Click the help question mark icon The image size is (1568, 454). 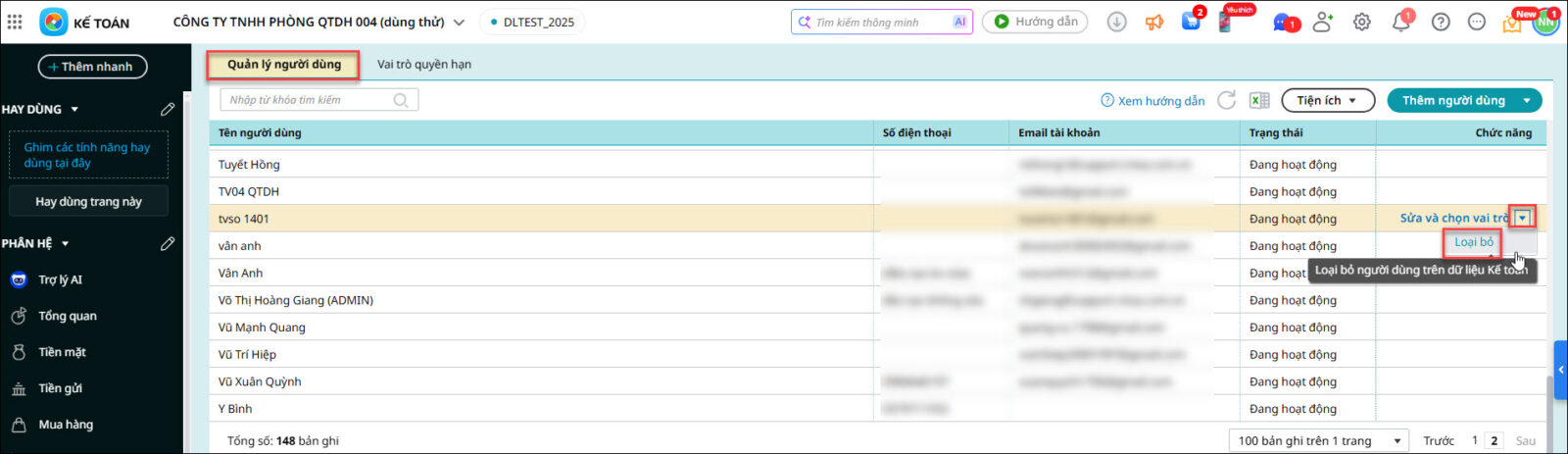pos(1441,22)
